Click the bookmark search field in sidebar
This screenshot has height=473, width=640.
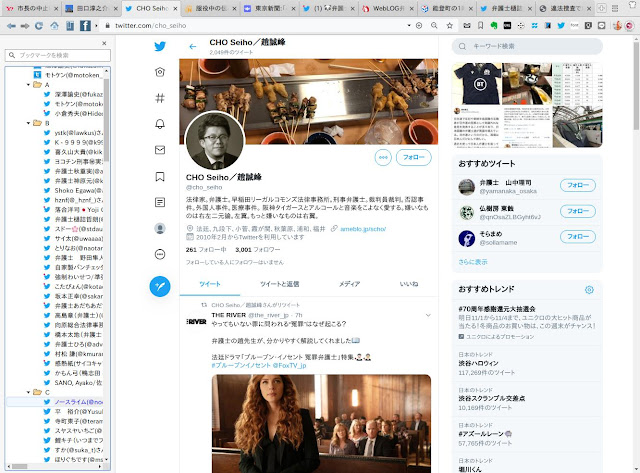coord(58,56)
